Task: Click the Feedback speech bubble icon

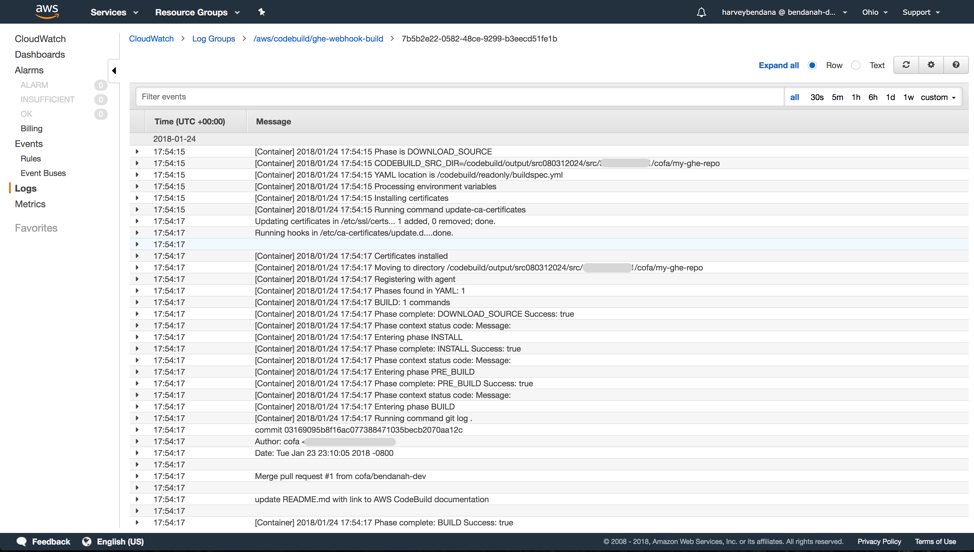Action: tap(22, 541)
